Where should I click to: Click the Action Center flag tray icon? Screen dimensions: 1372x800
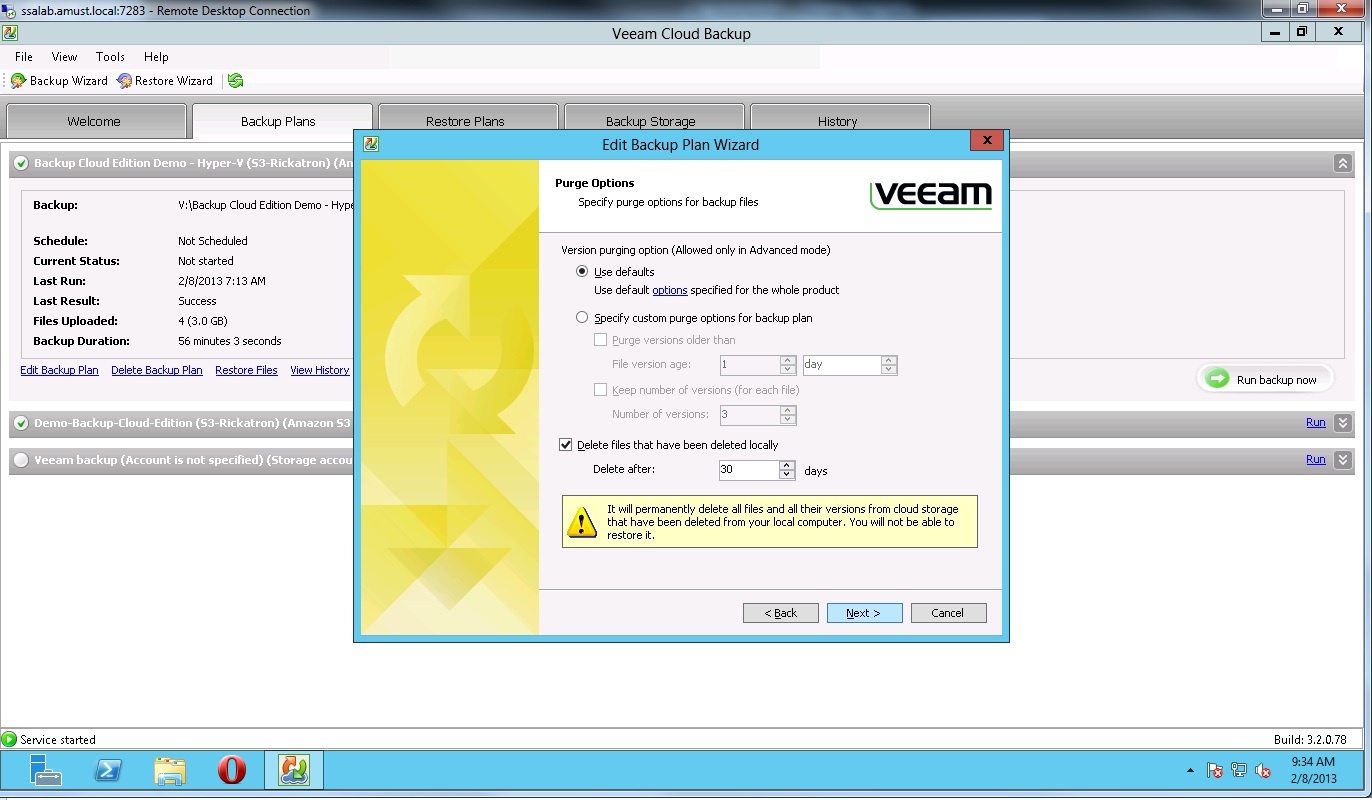pyautogui.click(x=1215, y=771)
